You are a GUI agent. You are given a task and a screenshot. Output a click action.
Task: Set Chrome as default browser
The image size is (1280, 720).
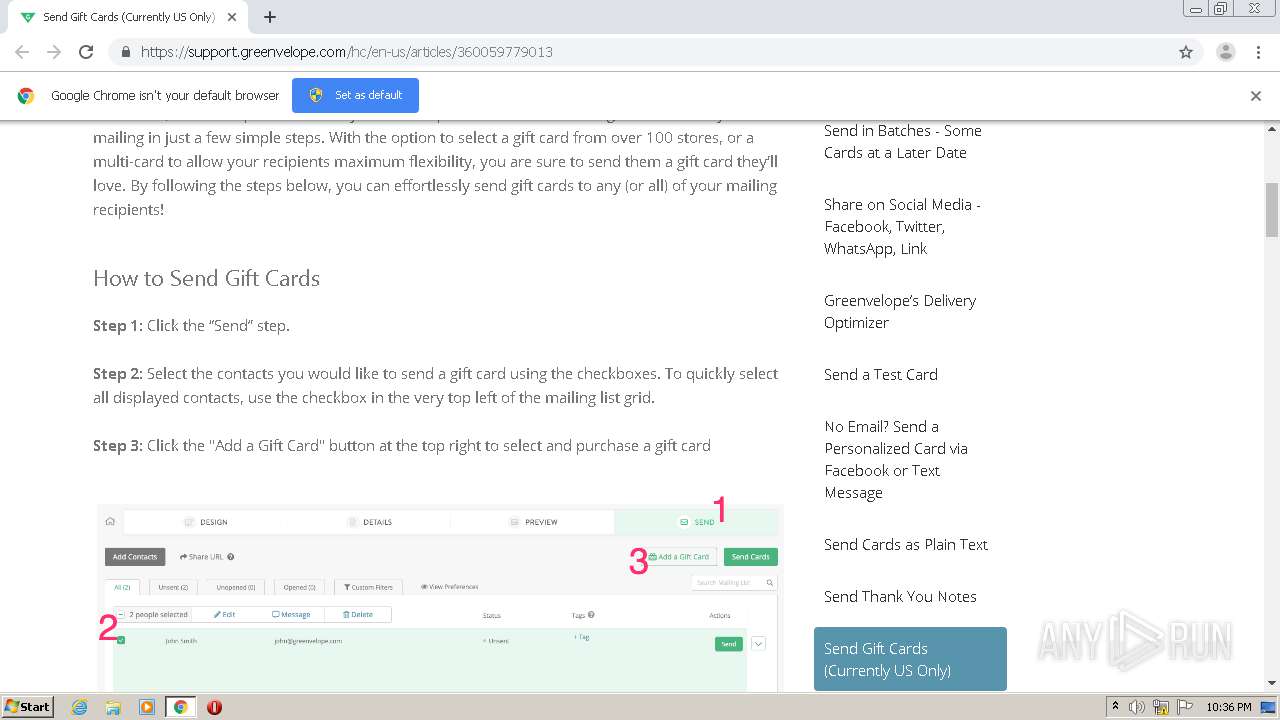(x=355, y=95)
